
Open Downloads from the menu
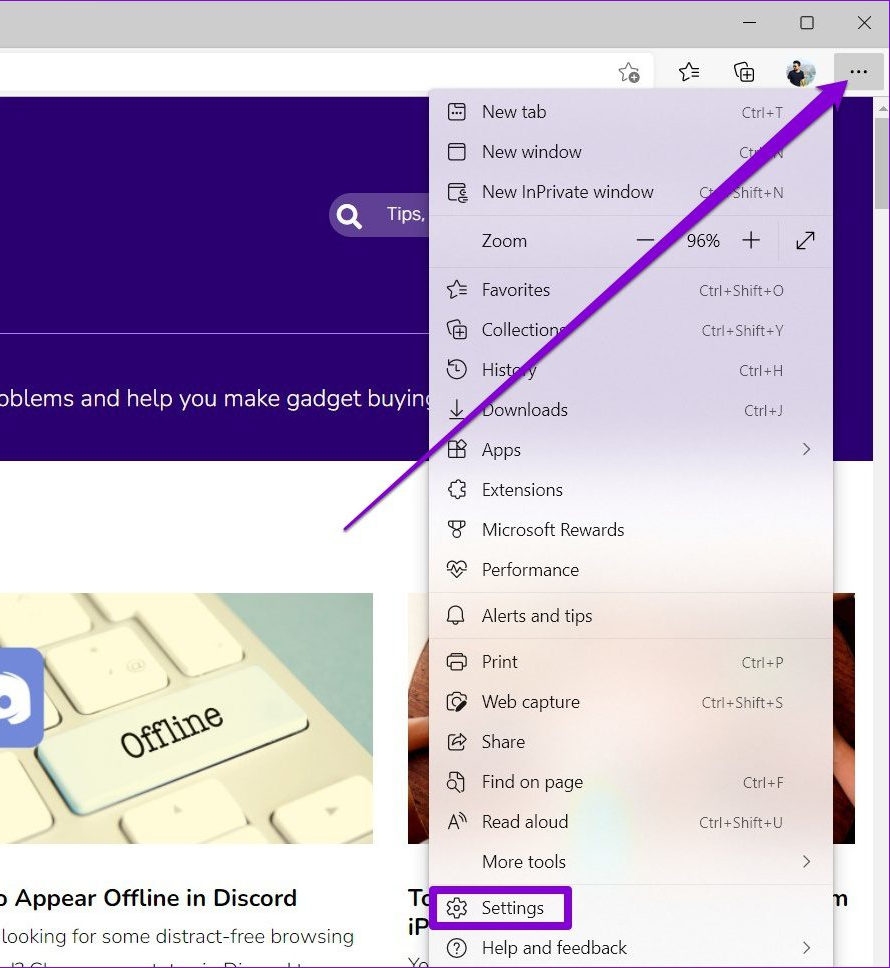point(525,409)
